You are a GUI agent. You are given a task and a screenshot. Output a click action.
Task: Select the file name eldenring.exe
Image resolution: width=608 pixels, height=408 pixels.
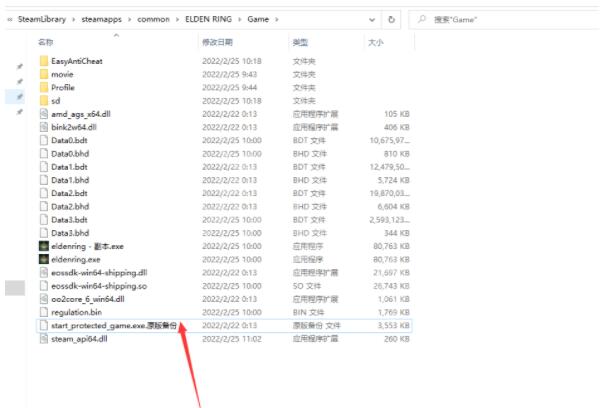click(x=76, y=259)
